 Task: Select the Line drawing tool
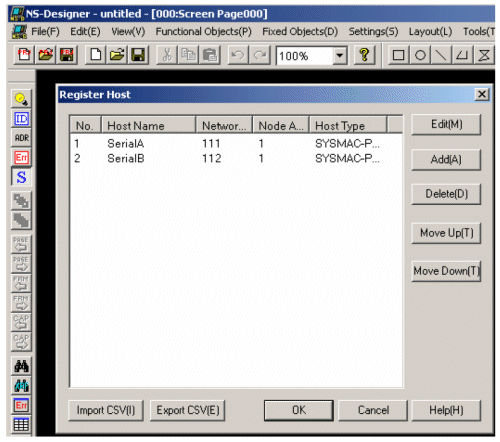click(x=441, y=55)
